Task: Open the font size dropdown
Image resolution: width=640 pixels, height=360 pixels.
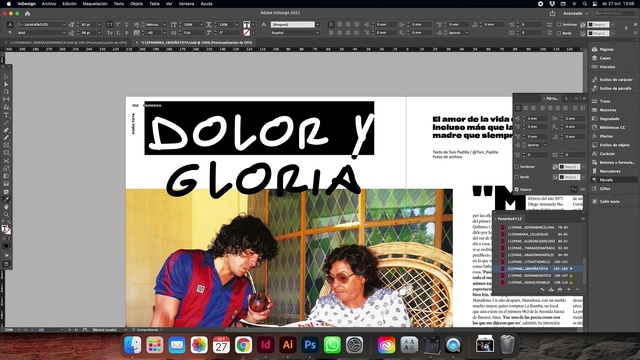Action: pyautogui.click(x=99, y=24)
